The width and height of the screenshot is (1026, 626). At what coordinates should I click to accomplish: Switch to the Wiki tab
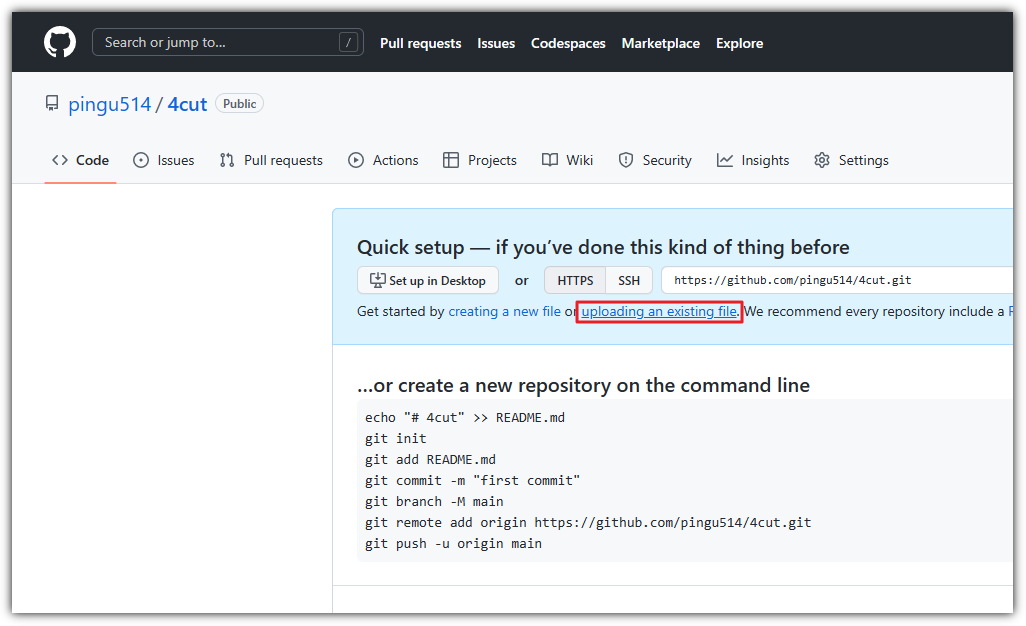(567, 160)
